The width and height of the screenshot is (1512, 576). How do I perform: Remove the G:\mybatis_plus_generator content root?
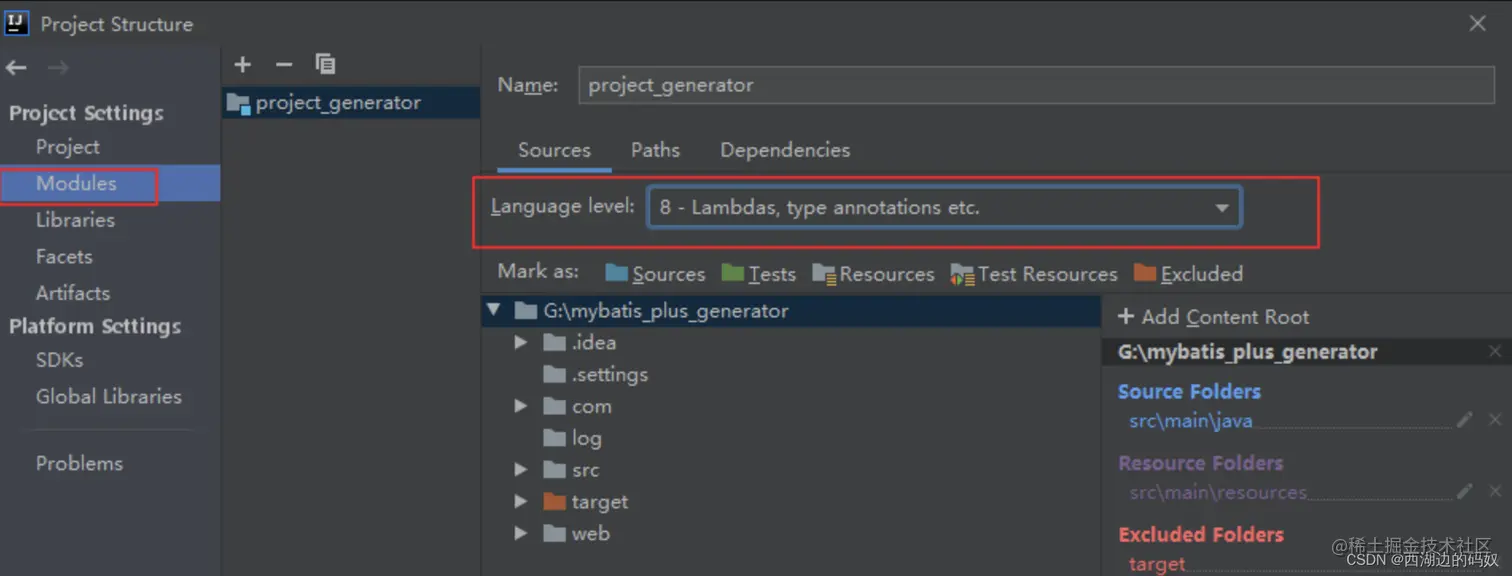coord(1495,352)
